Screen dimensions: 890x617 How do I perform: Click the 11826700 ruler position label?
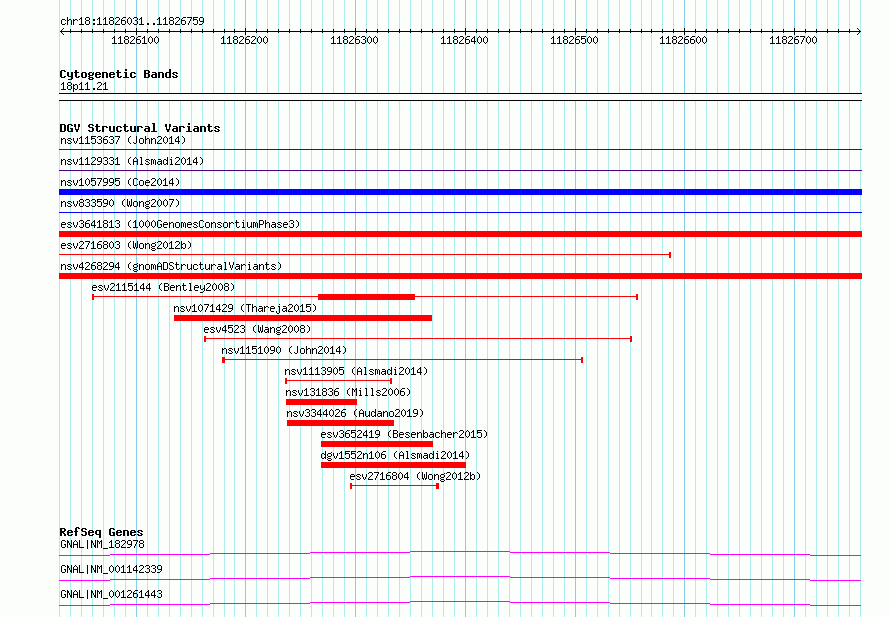point(793,40)
